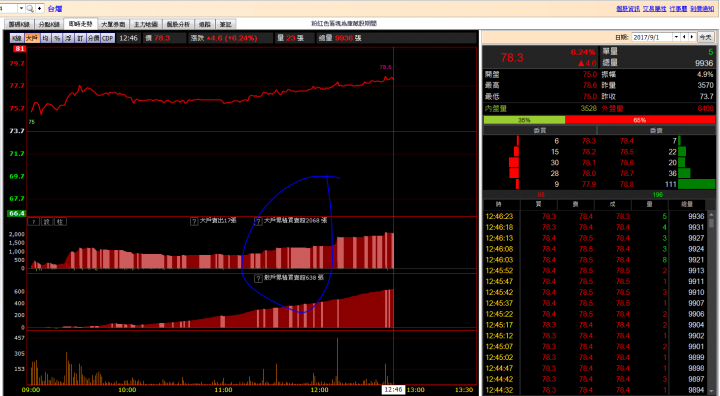The height and width of the screenshot is (396, 720).
Task: Click the 66.4 lower limit price label
Action: [x=17, y=214]
